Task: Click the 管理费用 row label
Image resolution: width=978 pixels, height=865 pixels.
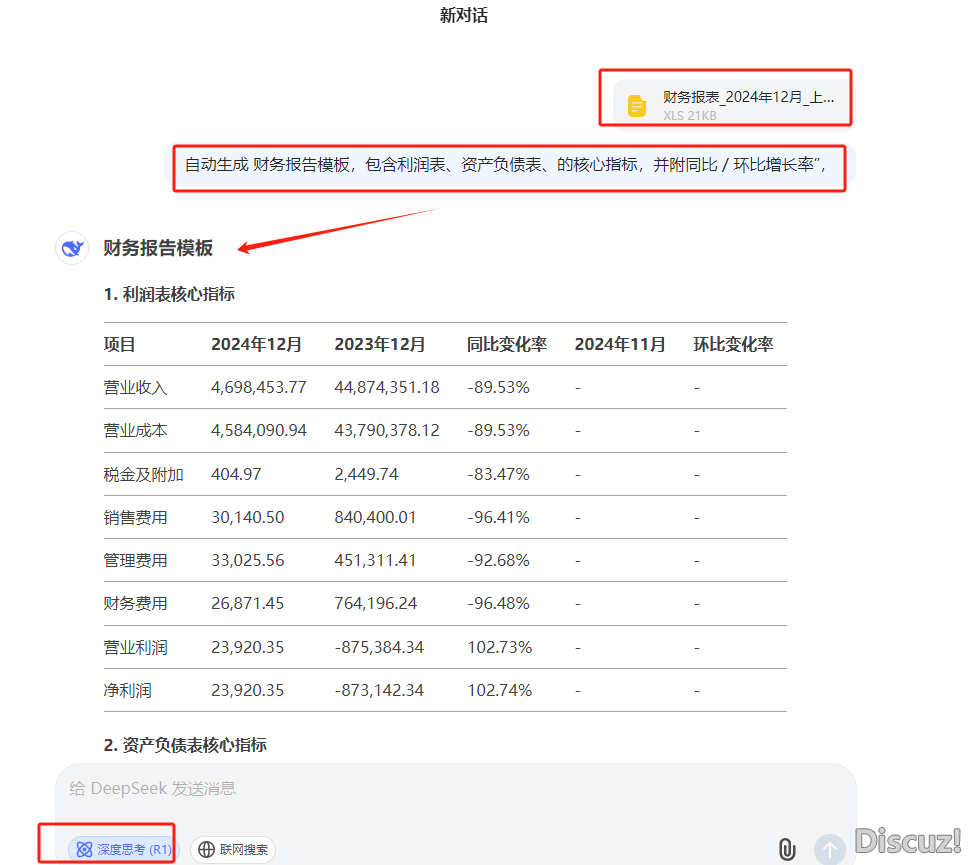Action: (x=135, y=561)
